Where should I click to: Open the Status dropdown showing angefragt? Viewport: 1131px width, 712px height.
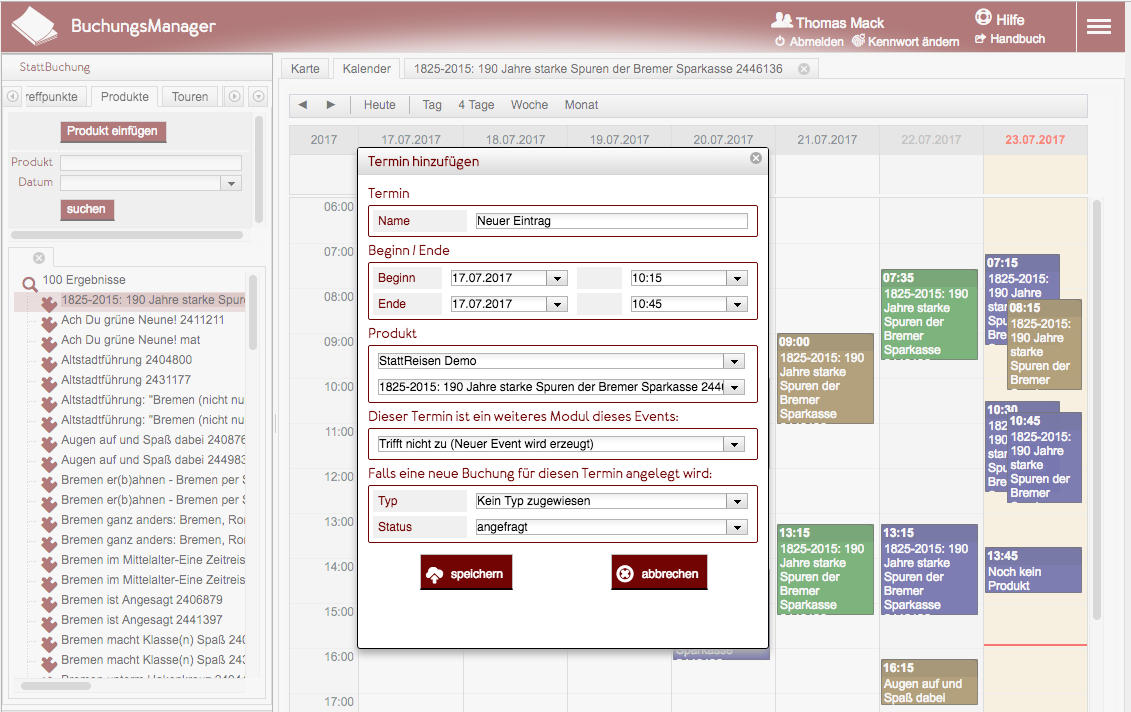click(x=737, y=527)
